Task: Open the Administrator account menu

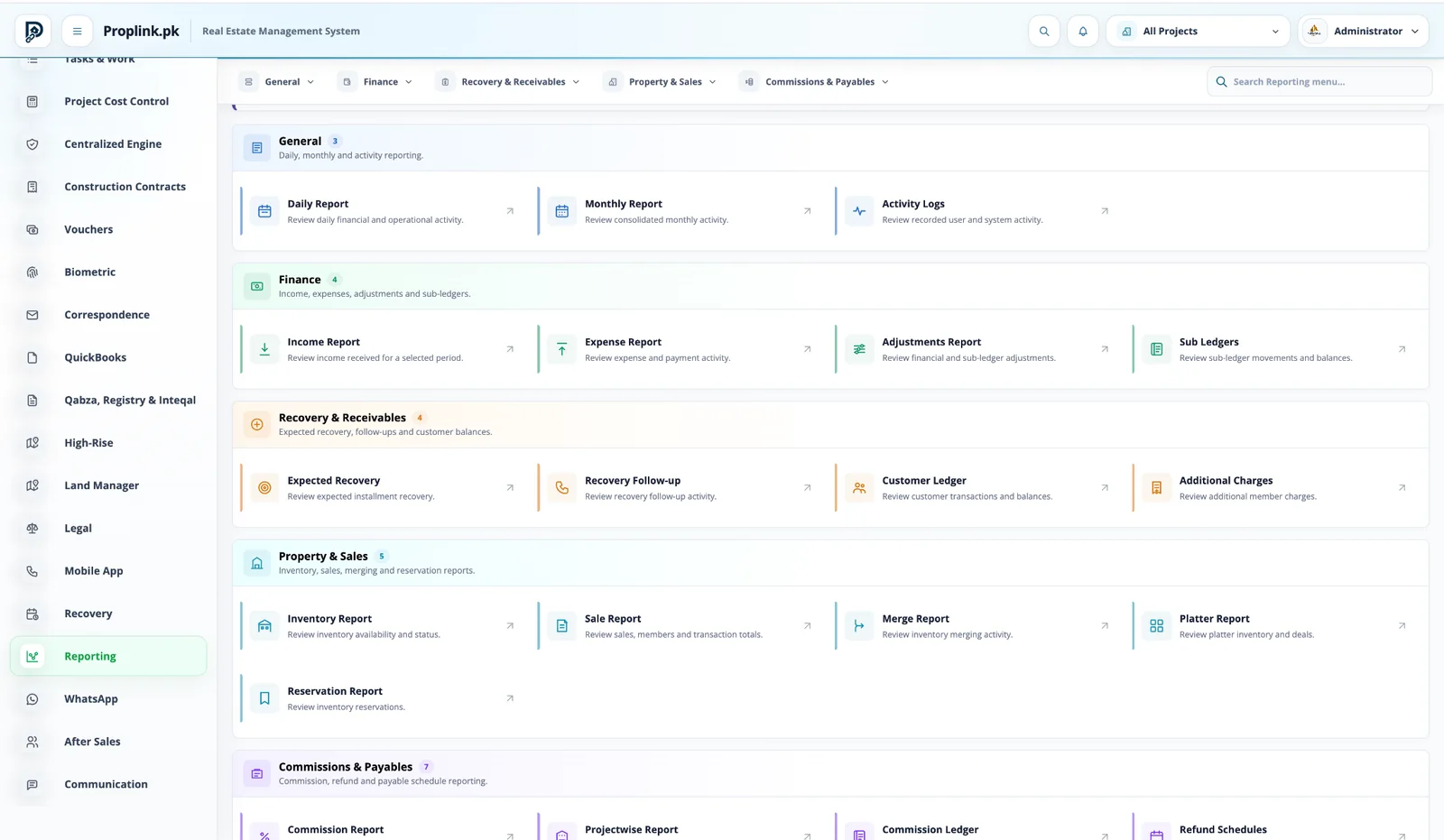Action: tap(1363, 32)
